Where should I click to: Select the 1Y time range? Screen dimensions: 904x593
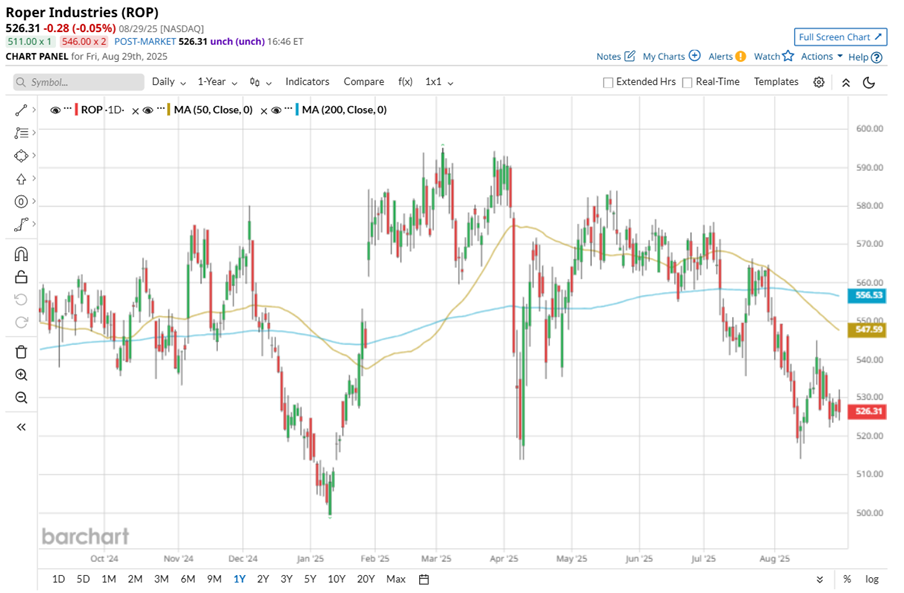coord(239,579)
